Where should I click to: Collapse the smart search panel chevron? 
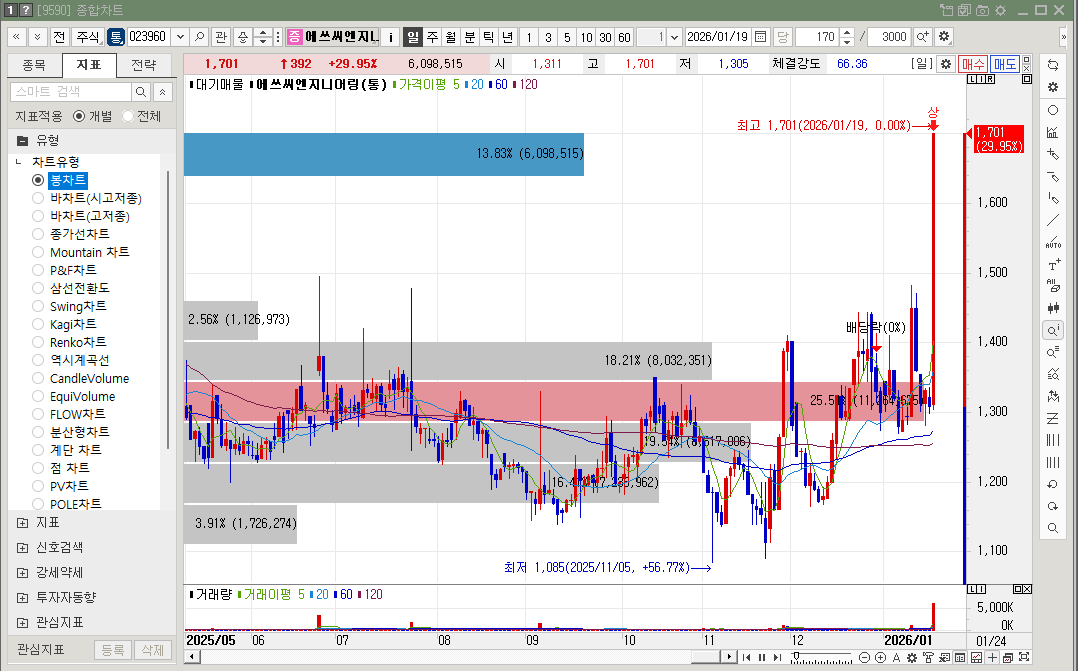click(162, 91)
